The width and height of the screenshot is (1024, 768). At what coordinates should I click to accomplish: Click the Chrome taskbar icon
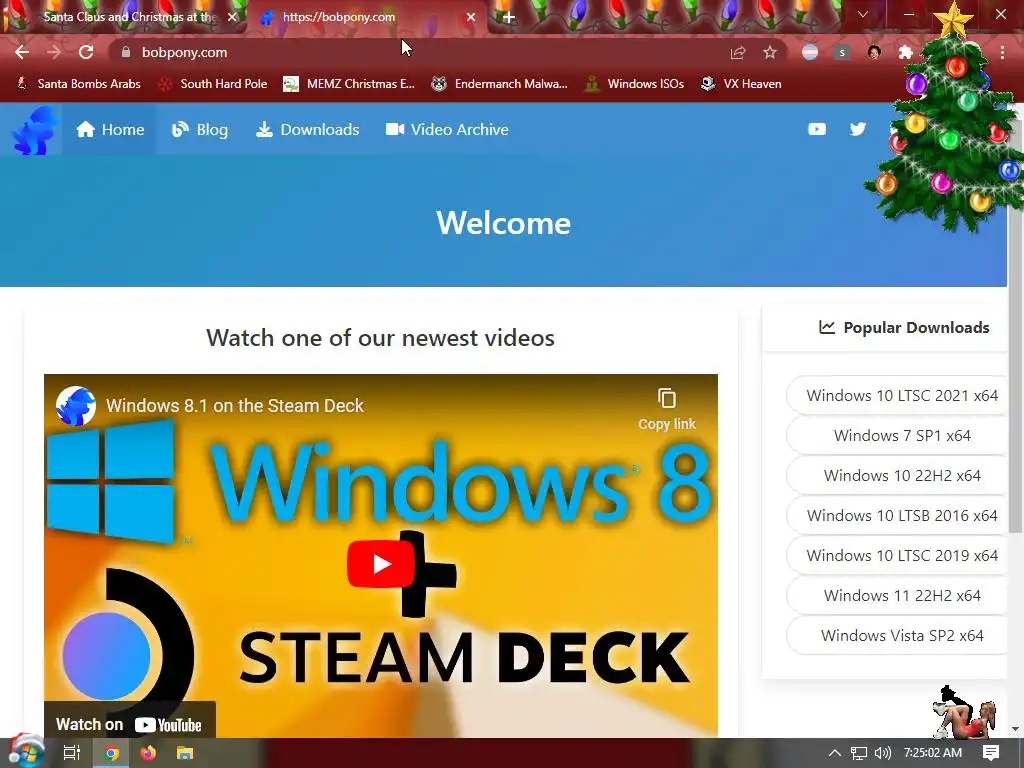point(111,753)
